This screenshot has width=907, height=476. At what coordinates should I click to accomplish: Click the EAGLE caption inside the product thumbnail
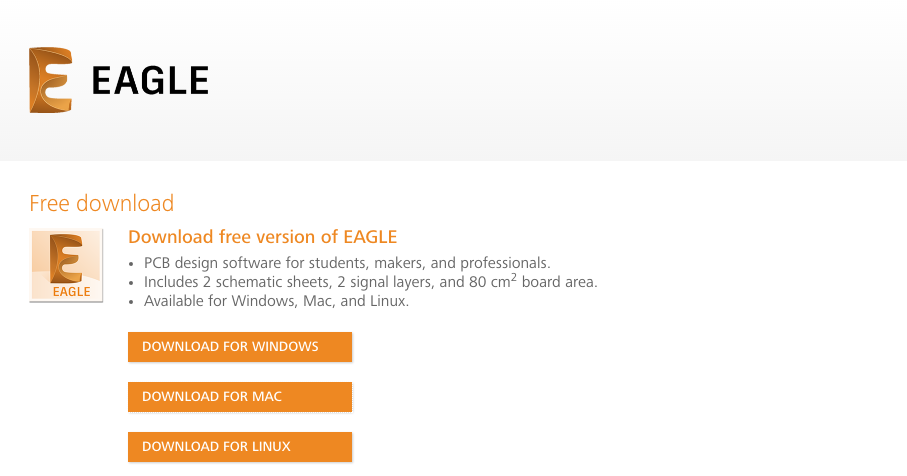coord(72,291)
